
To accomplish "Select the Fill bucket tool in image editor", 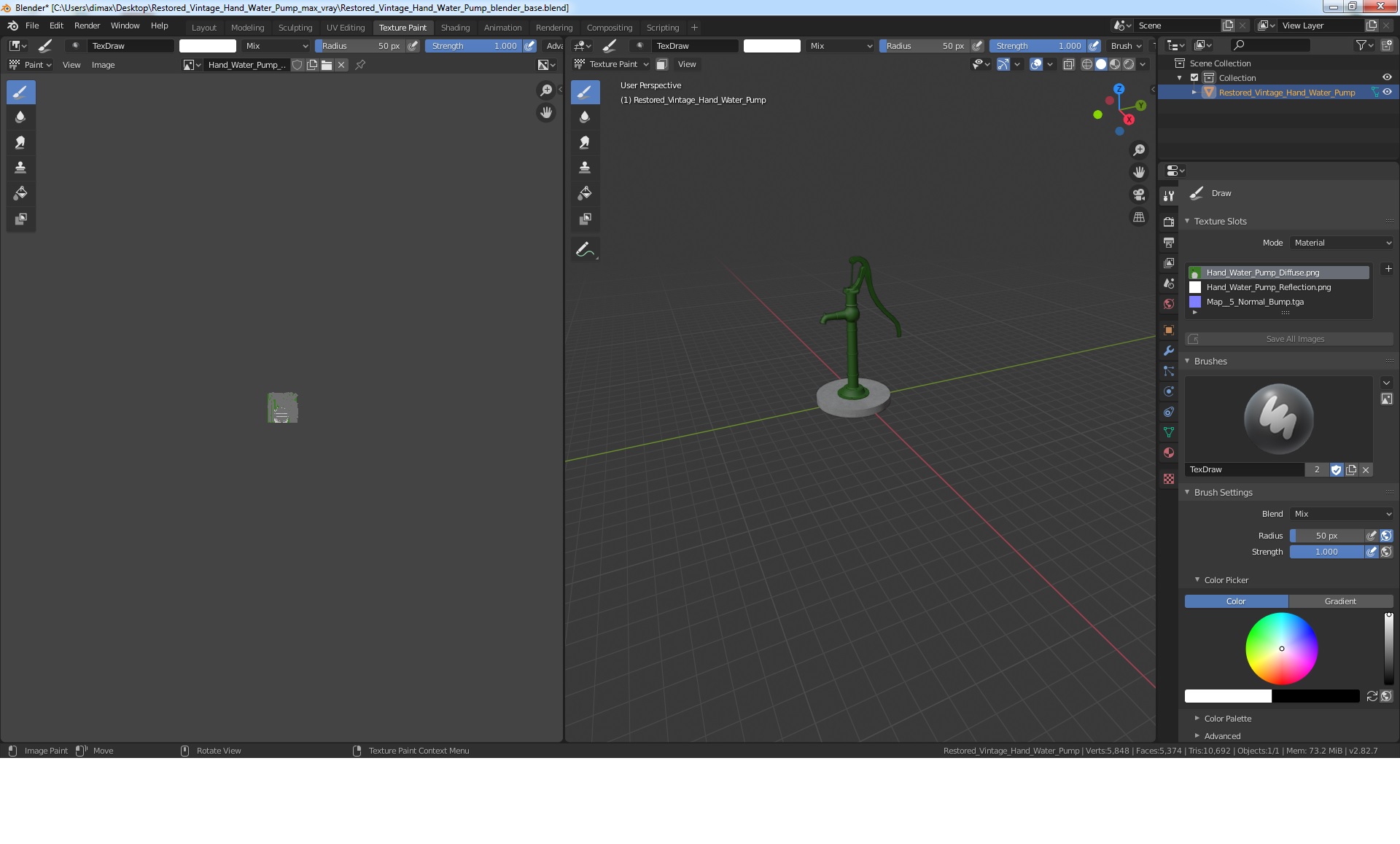I will click(20, 194).
